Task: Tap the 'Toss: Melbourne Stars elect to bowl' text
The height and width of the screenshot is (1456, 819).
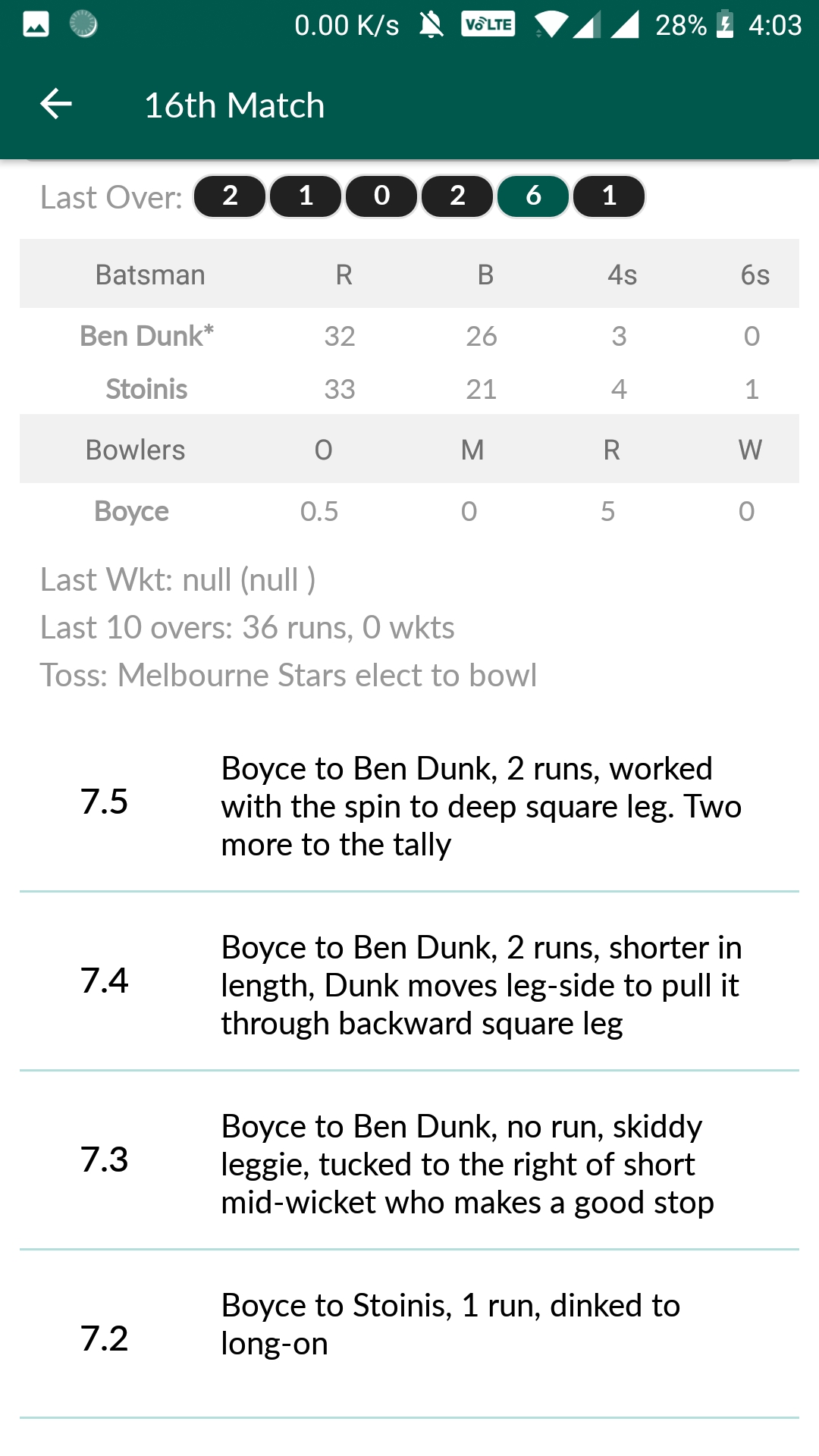Action: click(289, 675)
